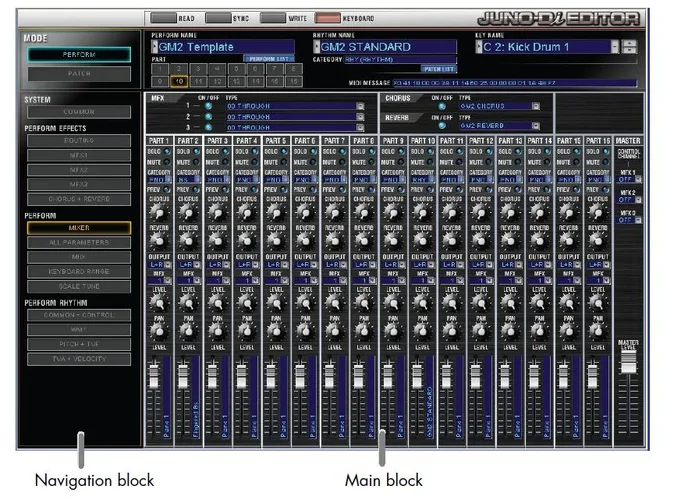
Task: Switch to PATCH mode
Action: coord(79,74)
